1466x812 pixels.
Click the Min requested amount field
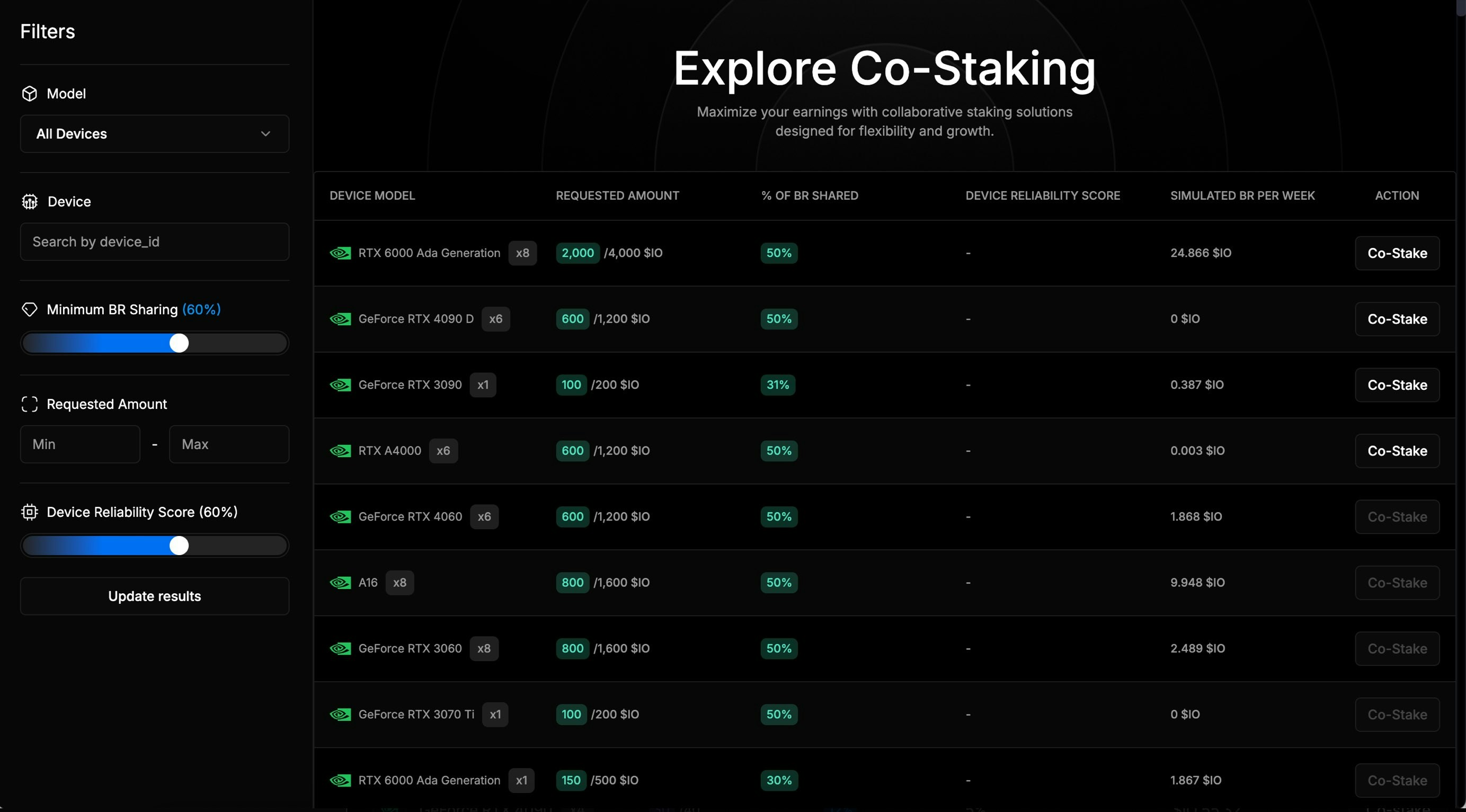tap(80, 444)
